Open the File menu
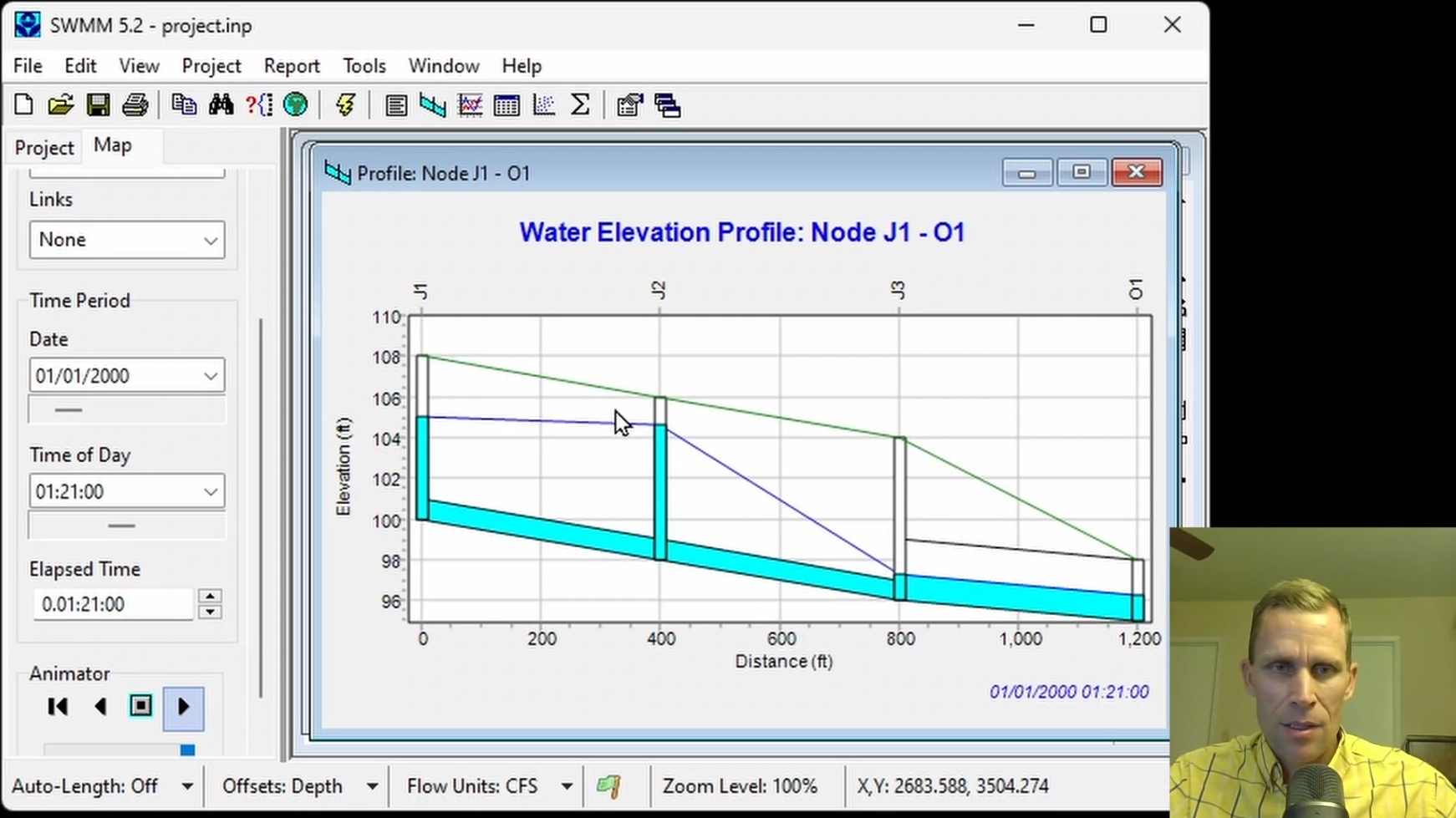 (28, 66)
